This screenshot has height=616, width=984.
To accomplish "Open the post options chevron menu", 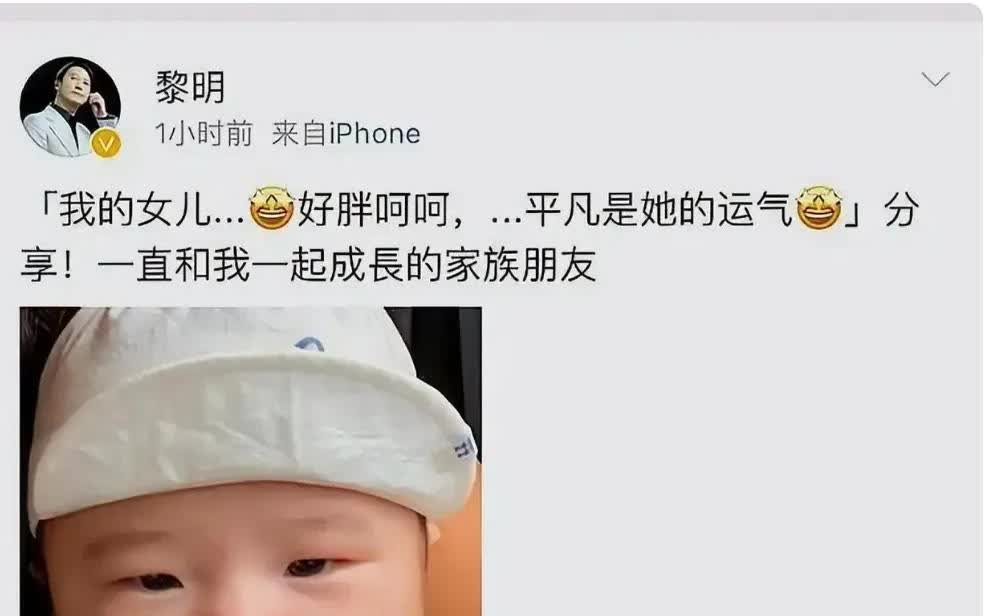I will click(x=935, y=79).
